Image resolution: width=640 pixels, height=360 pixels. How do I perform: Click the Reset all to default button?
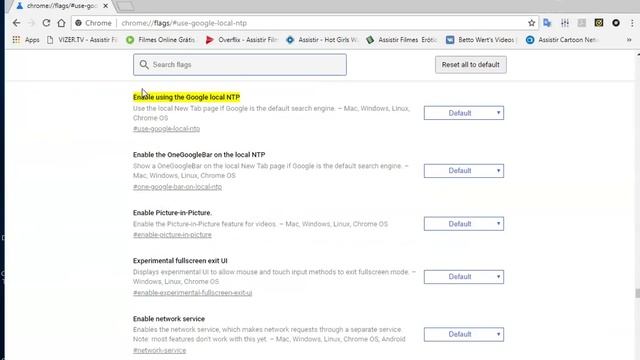click(x=471, y=64)
